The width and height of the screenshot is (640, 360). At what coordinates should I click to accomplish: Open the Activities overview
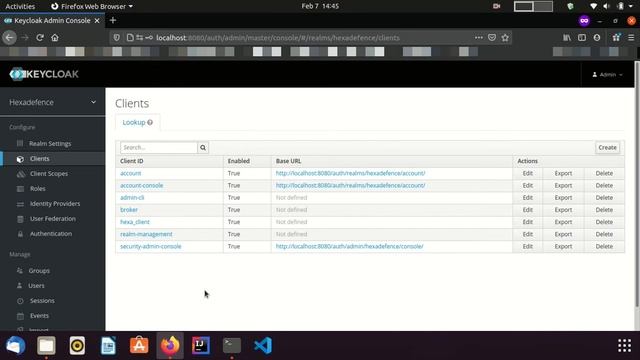(x=20, y=6)
